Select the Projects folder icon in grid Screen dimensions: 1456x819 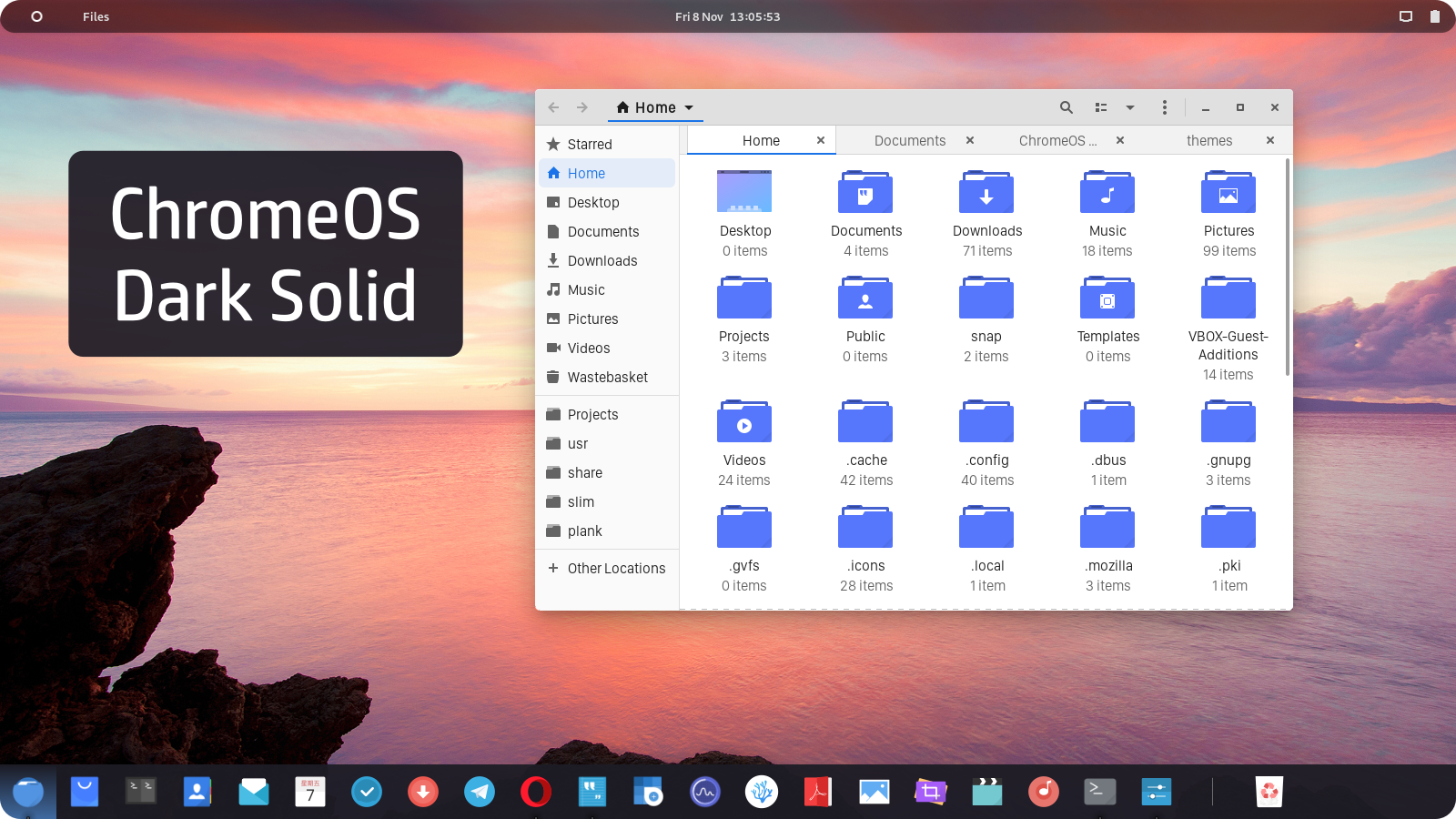tap(744, 298)
